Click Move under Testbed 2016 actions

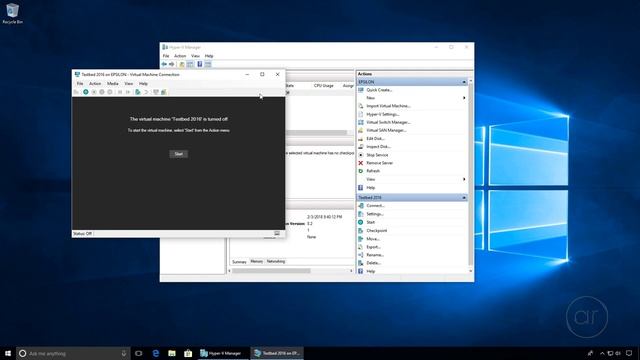pos(373,239)
